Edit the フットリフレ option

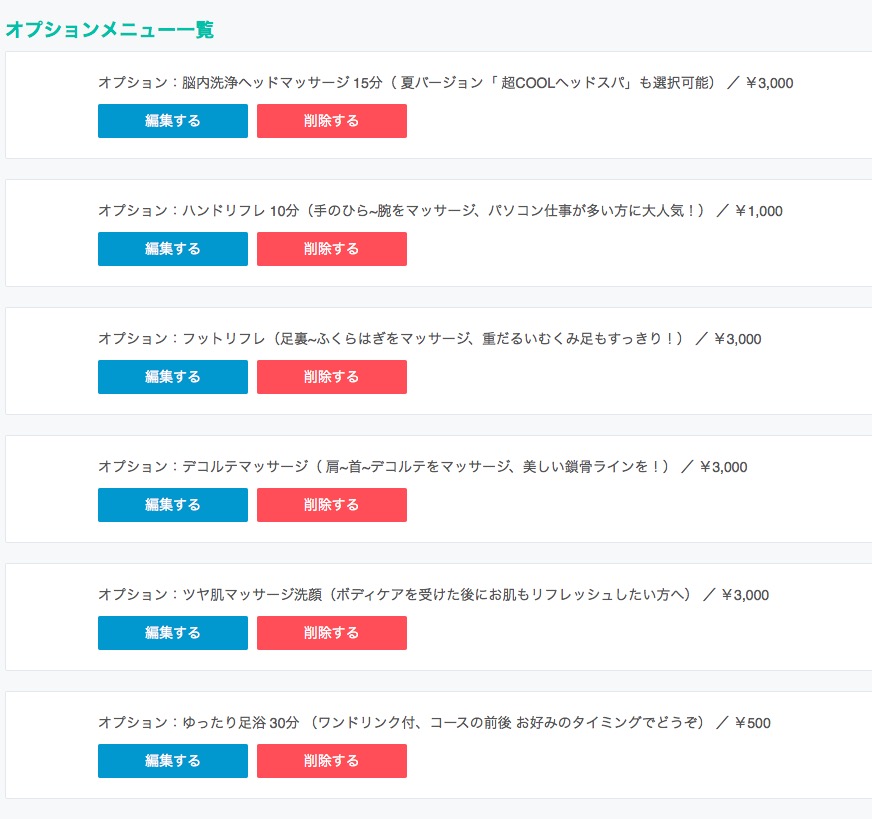click(173, 376)
